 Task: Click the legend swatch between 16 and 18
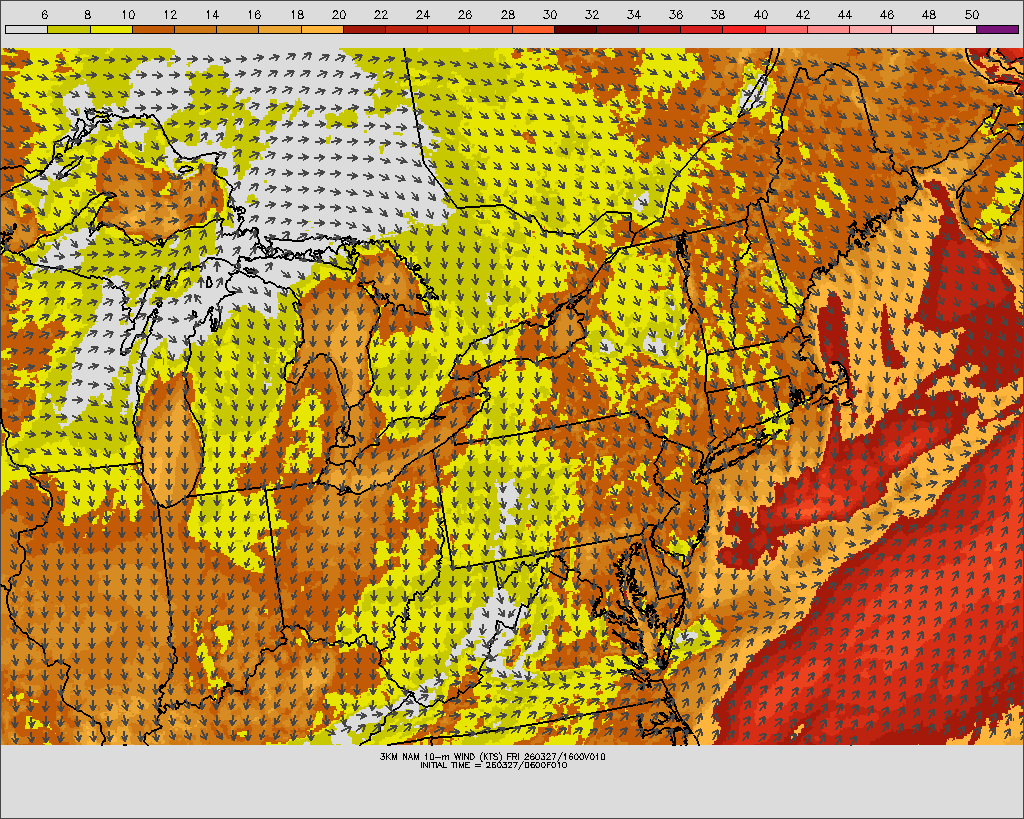click(x=280, y=29)
